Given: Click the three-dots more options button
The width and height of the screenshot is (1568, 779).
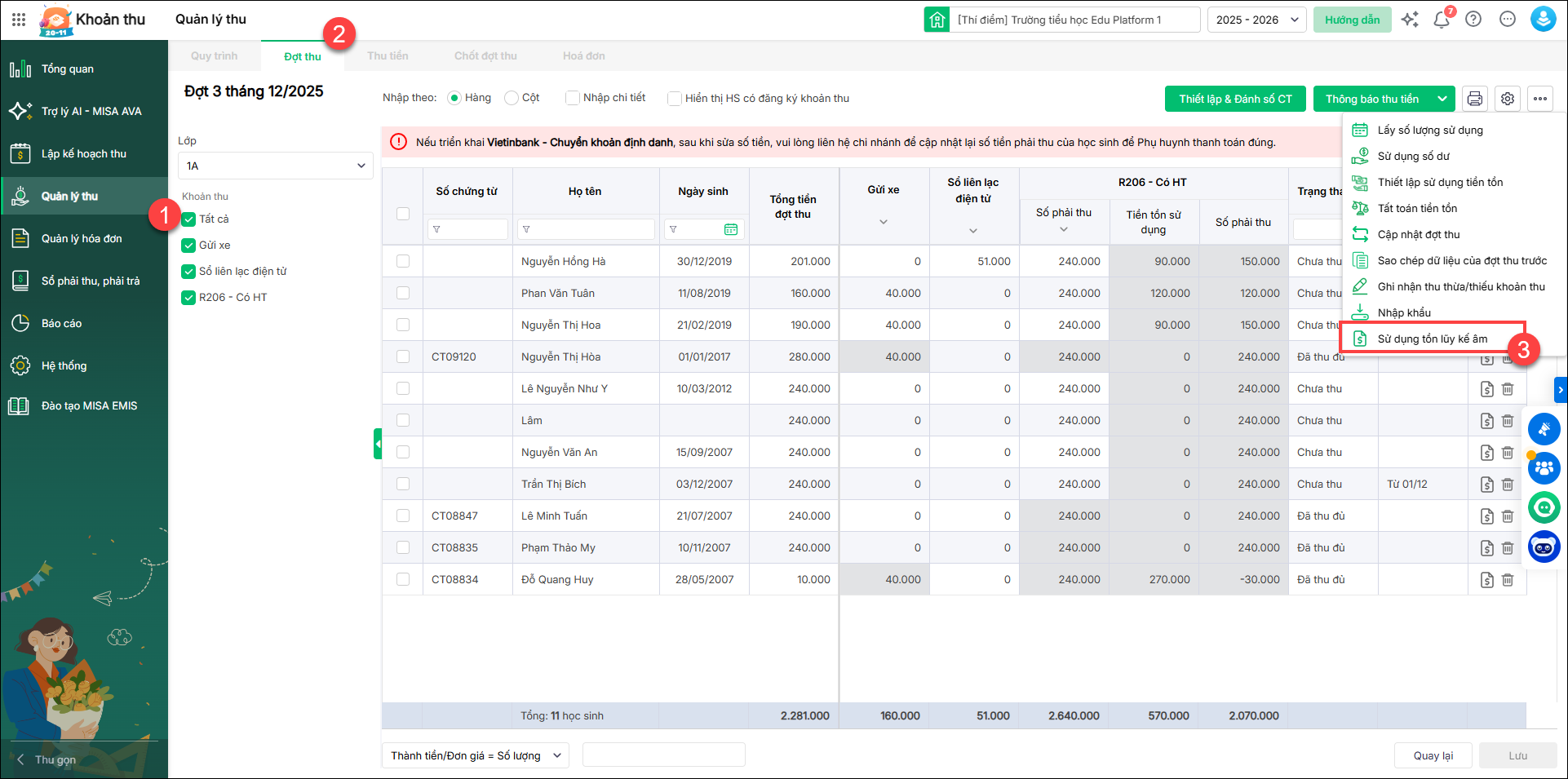Looking at the screenshot, I should coord(1540,99).
